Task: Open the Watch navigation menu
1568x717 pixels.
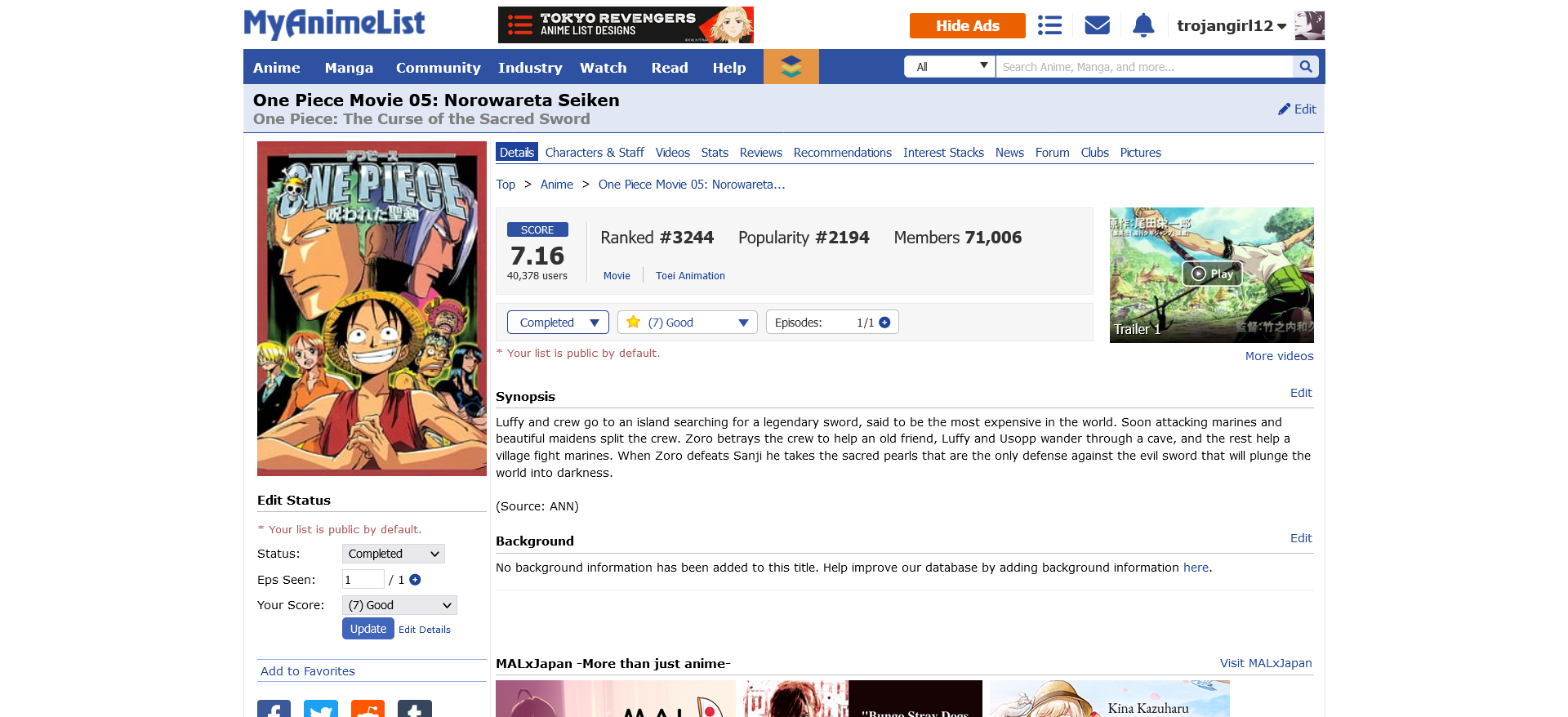Action: (604, 68)
